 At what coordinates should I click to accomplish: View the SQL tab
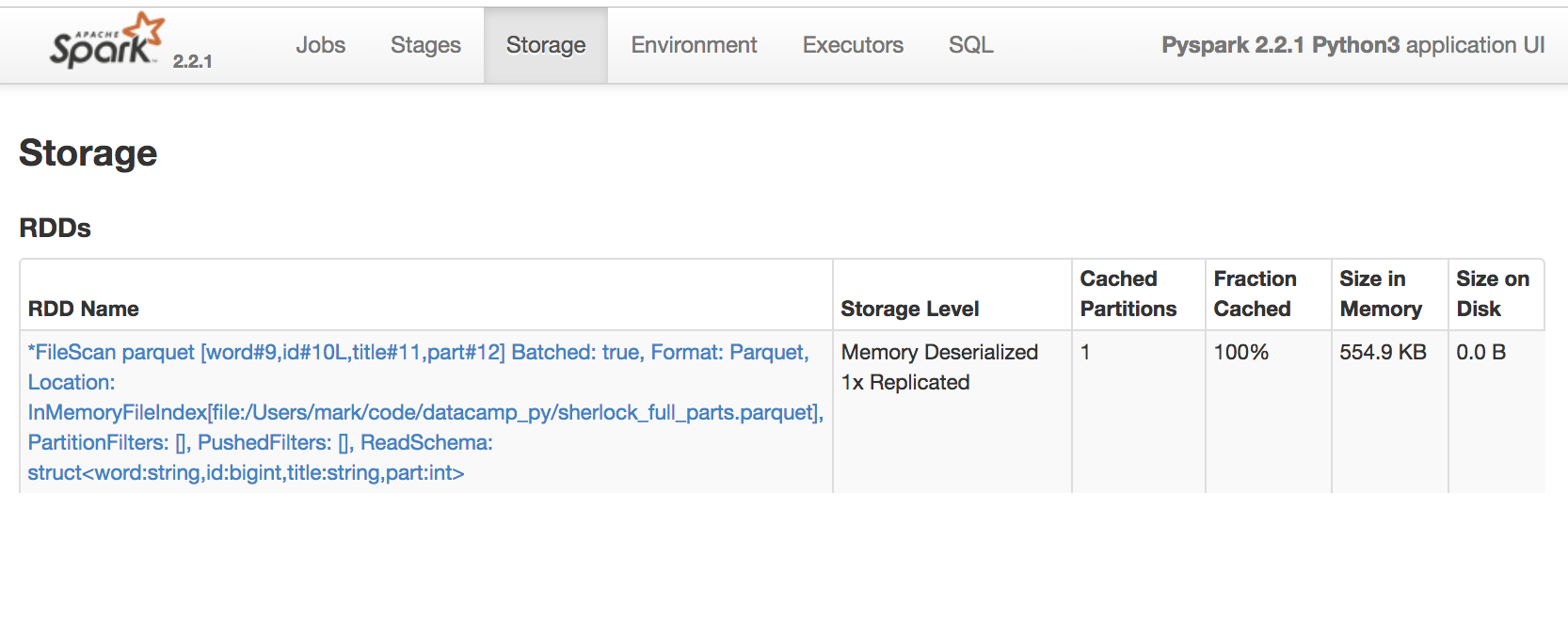pos(970,45)
